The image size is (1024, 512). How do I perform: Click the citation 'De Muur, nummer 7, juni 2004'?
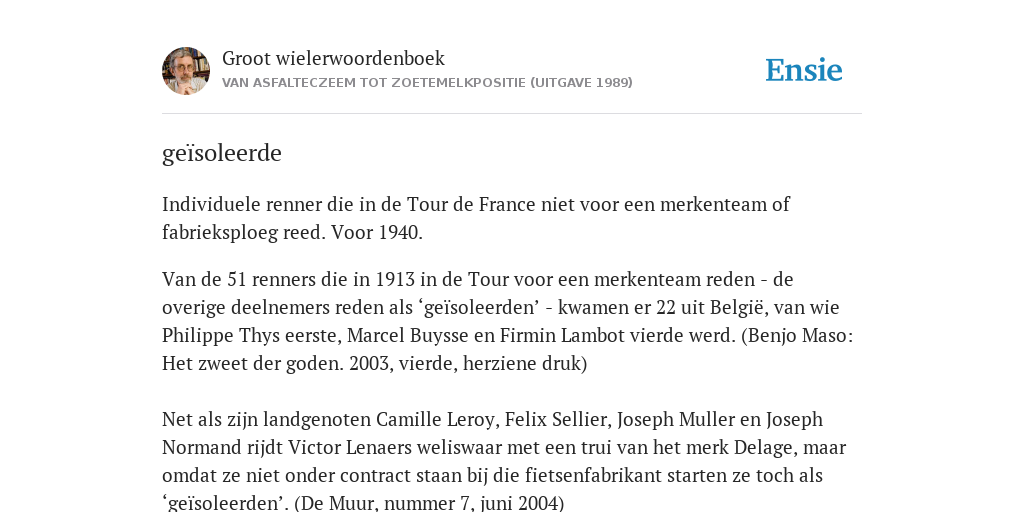point(430,504)
